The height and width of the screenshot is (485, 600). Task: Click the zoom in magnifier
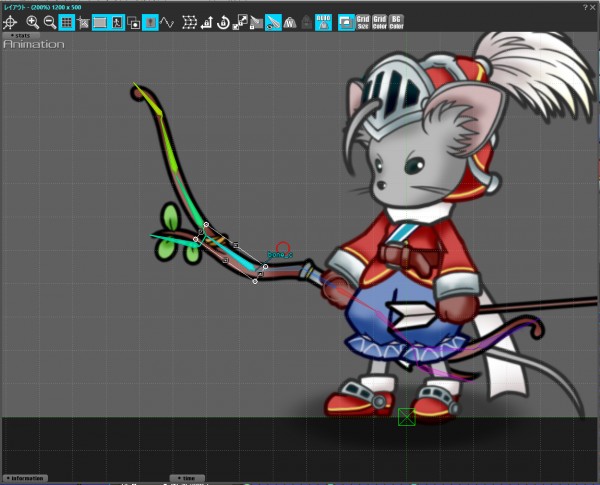(x=33, y=23)
